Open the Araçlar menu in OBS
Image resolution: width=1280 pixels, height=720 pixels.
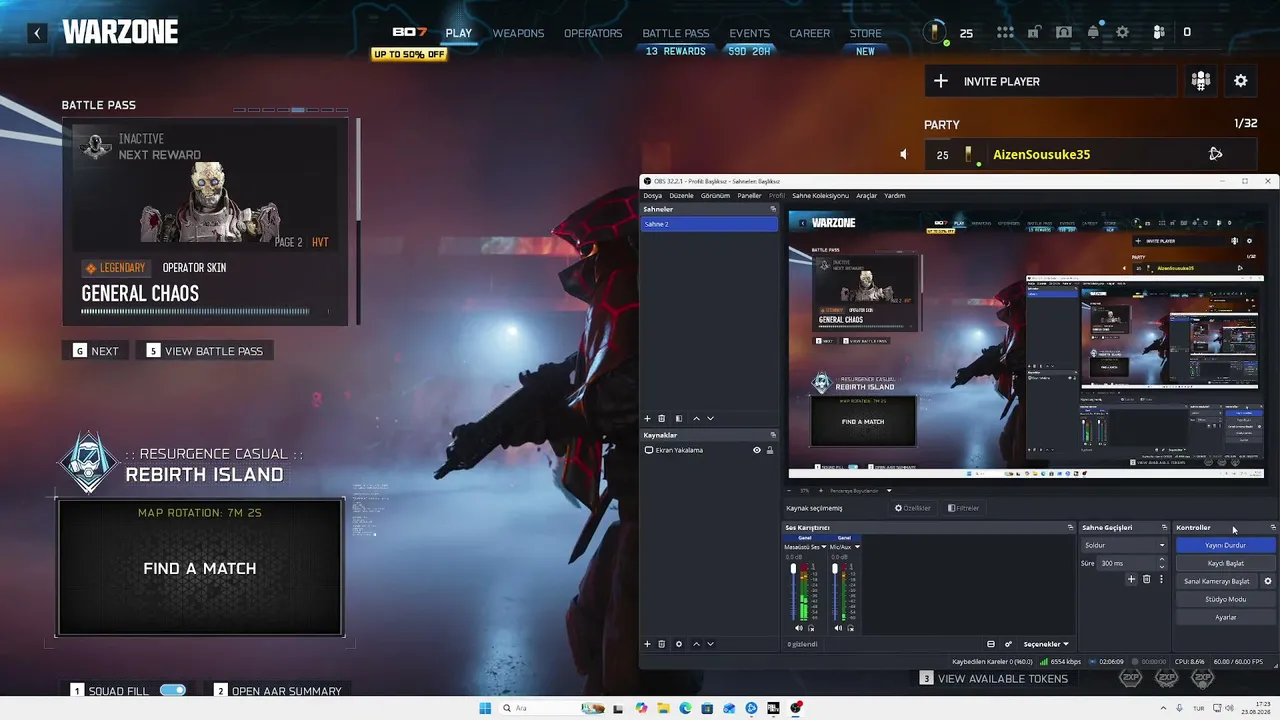pos(866,196)
